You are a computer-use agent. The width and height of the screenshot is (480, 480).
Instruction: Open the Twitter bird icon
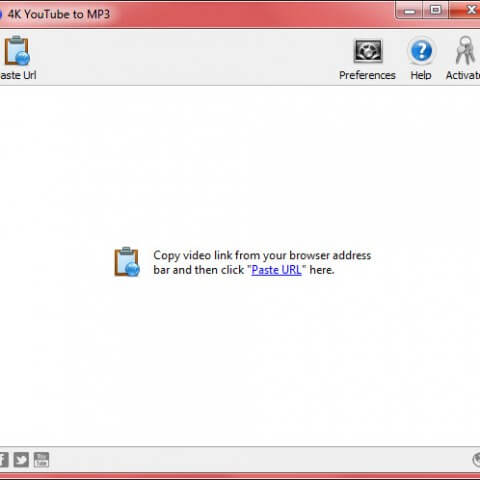21,460
